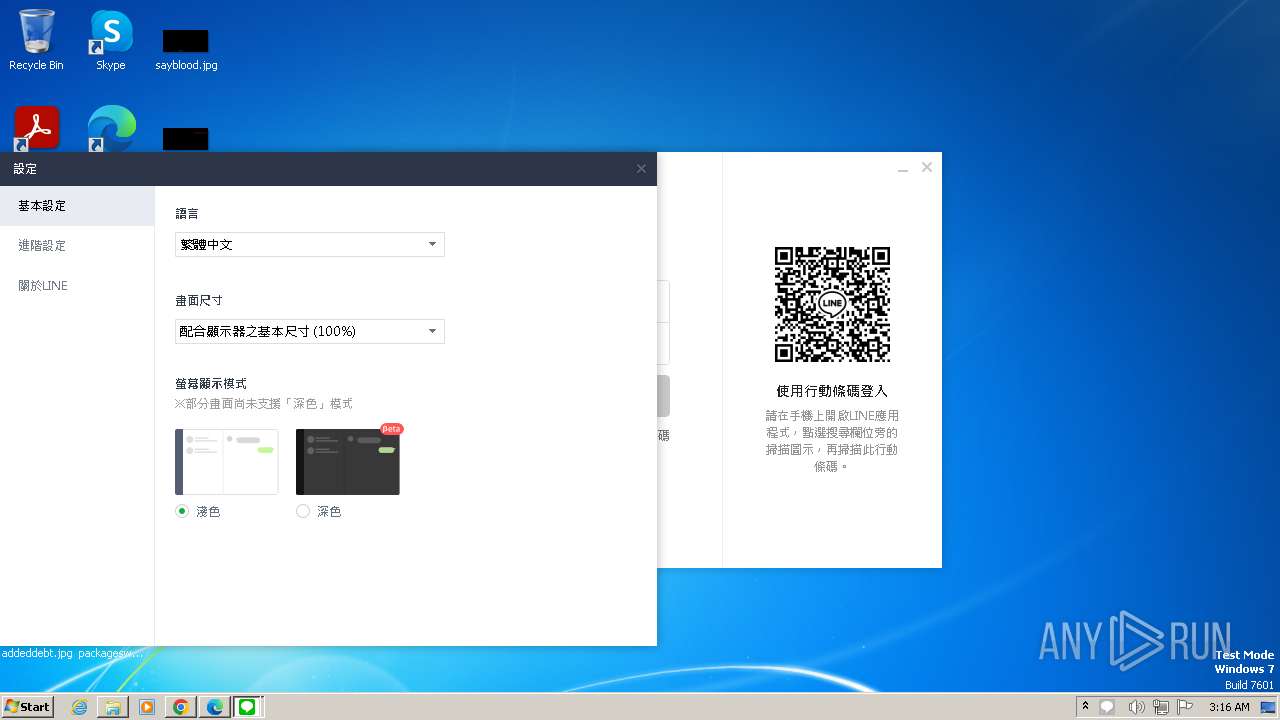Close the LINE login window
The width and height of the screenshot is (1280, 720).
coord(927,167)
